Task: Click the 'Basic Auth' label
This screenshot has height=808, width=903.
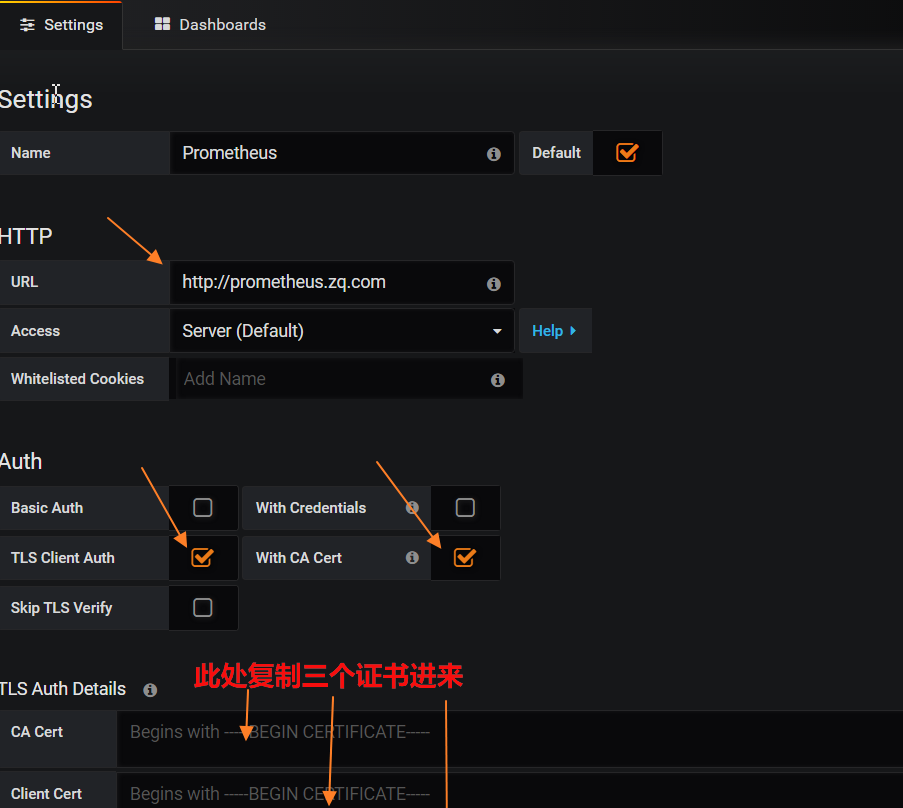Action: click(x=47, y=508)
